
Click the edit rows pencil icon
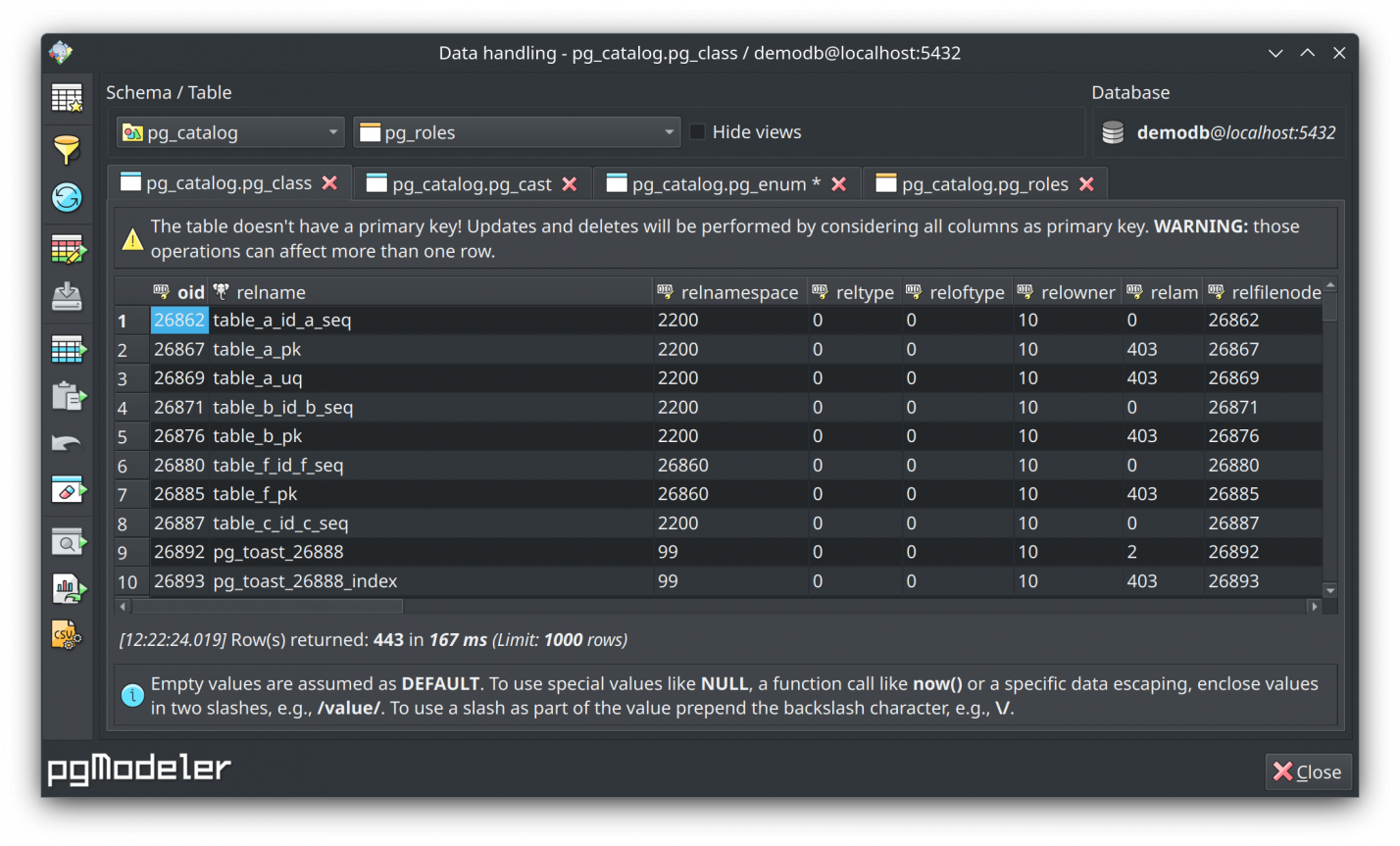coord(68,249)
